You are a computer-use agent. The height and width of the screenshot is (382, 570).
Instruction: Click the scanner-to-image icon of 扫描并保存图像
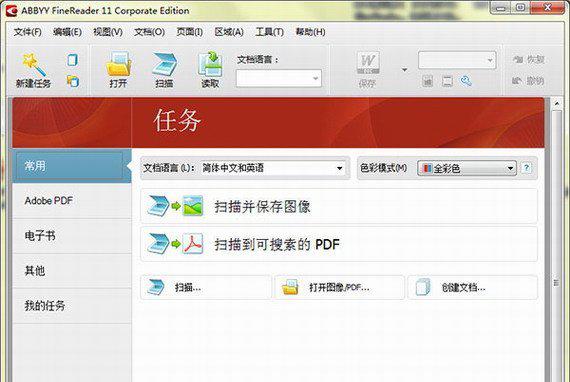pos(175,206)
